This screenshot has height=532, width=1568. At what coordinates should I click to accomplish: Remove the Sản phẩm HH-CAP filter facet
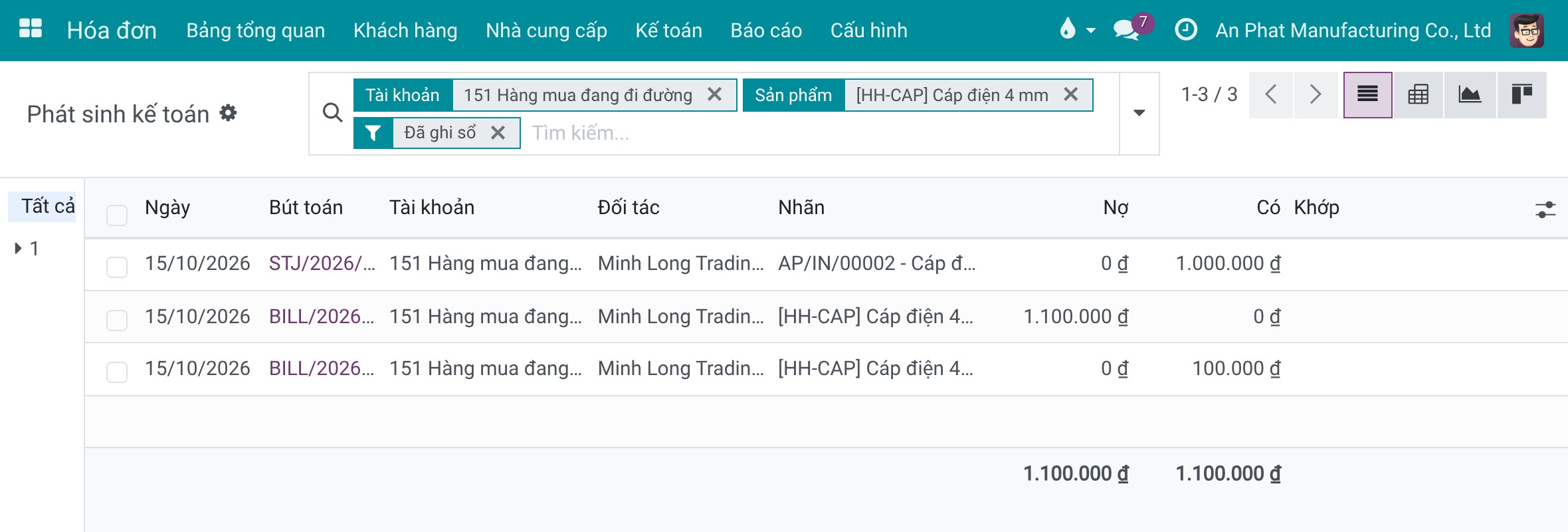pyautogui.click(x=1070, y=94)
